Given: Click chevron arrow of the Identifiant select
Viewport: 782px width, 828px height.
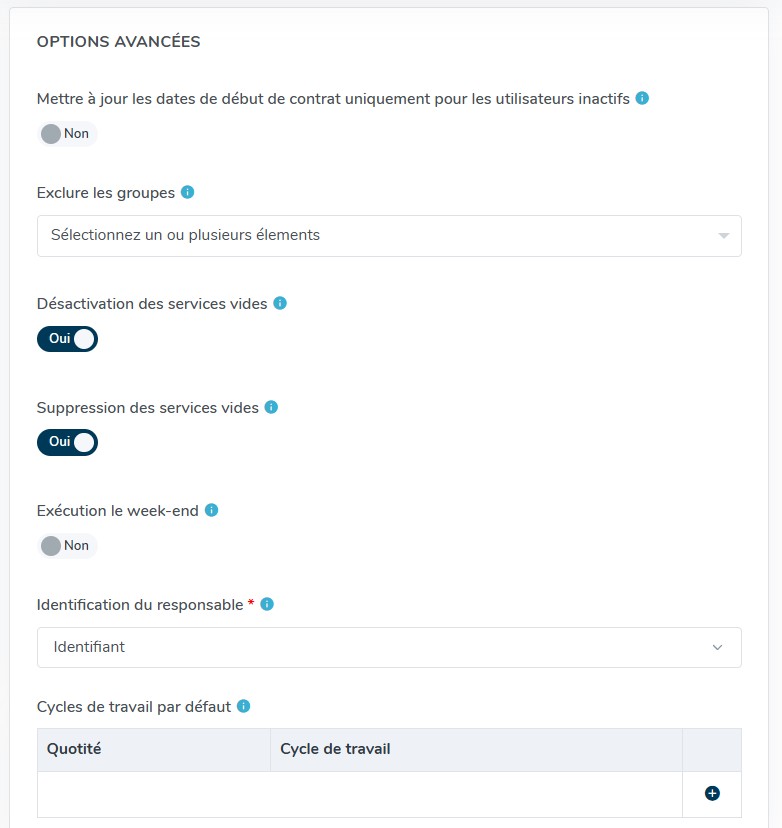Looking at the screenshot, I should [x=717, y=648].
